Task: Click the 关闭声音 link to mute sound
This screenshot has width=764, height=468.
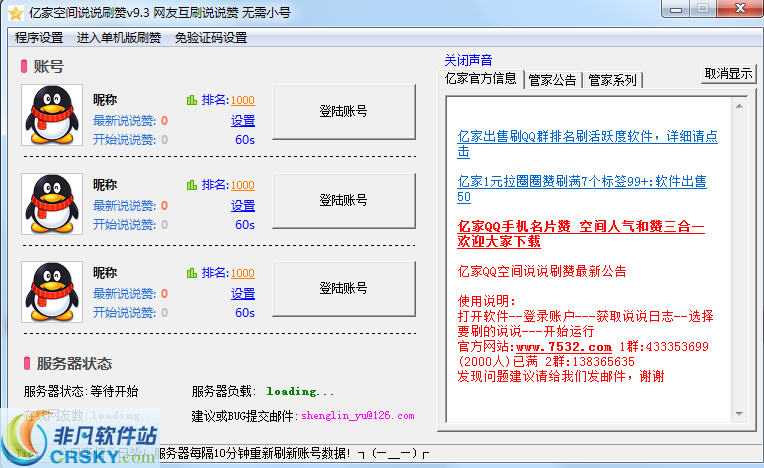Action: 468,60
